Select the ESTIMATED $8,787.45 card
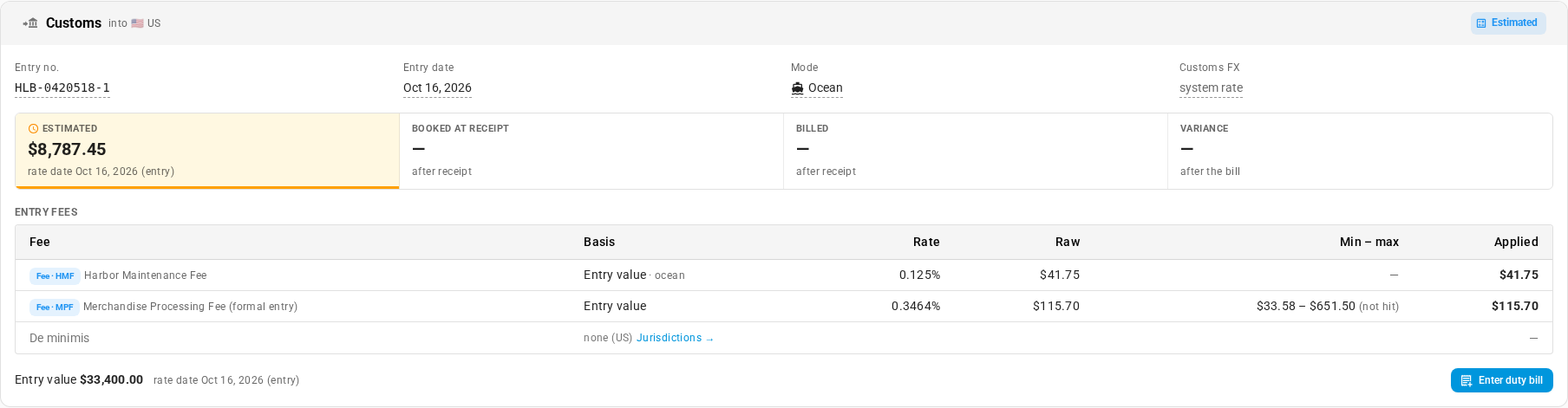 207,151
